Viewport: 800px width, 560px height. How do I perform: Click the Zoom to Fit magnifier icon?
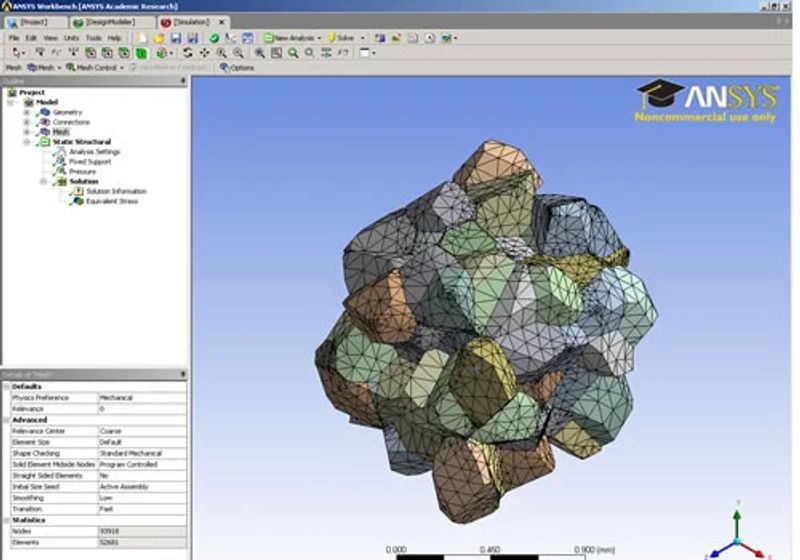point(293,53)
